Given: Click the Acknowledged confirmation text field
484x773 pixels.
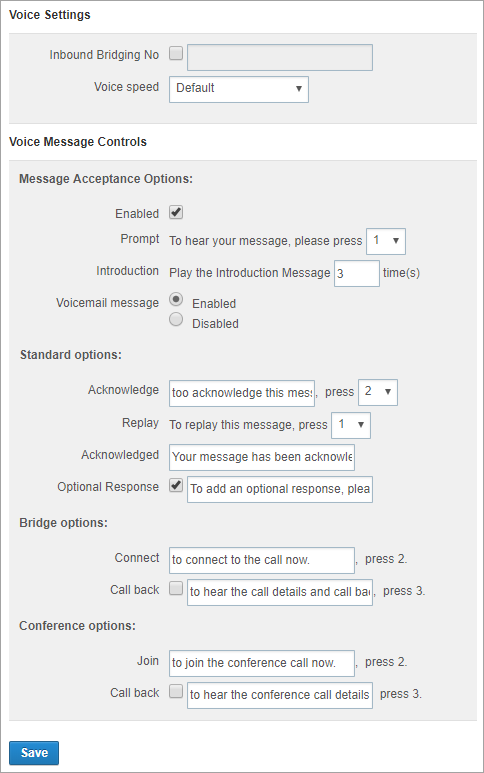Looking at the screenshot, I should tap(262, 457).
